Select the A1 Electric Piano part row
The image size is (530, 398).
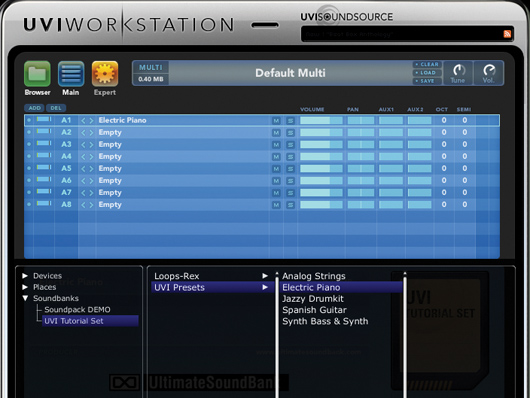[262, 120]
